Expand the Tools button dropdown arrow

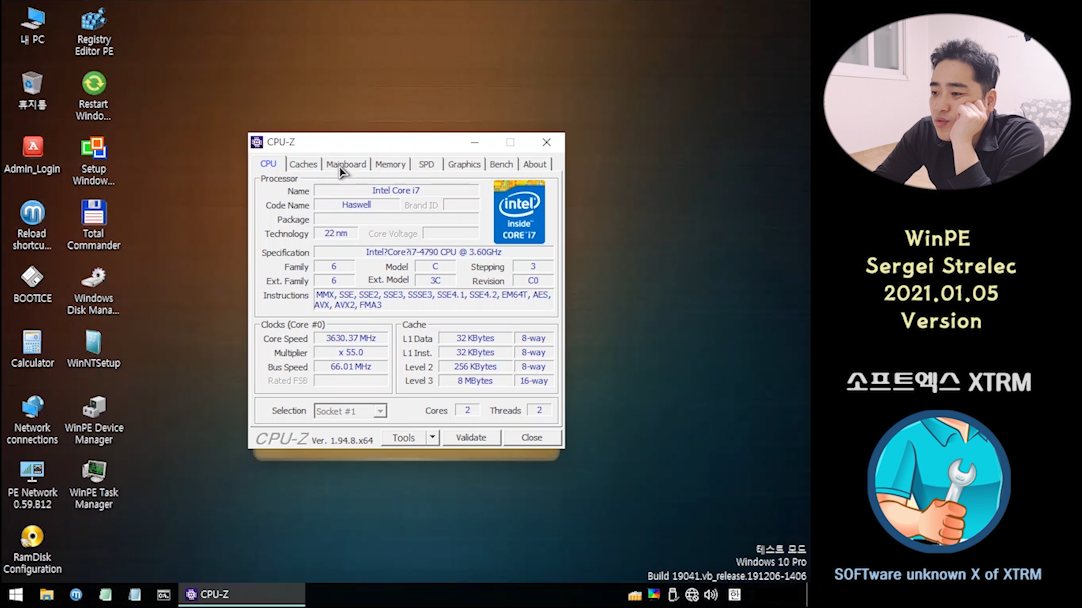tap(433, 438)
